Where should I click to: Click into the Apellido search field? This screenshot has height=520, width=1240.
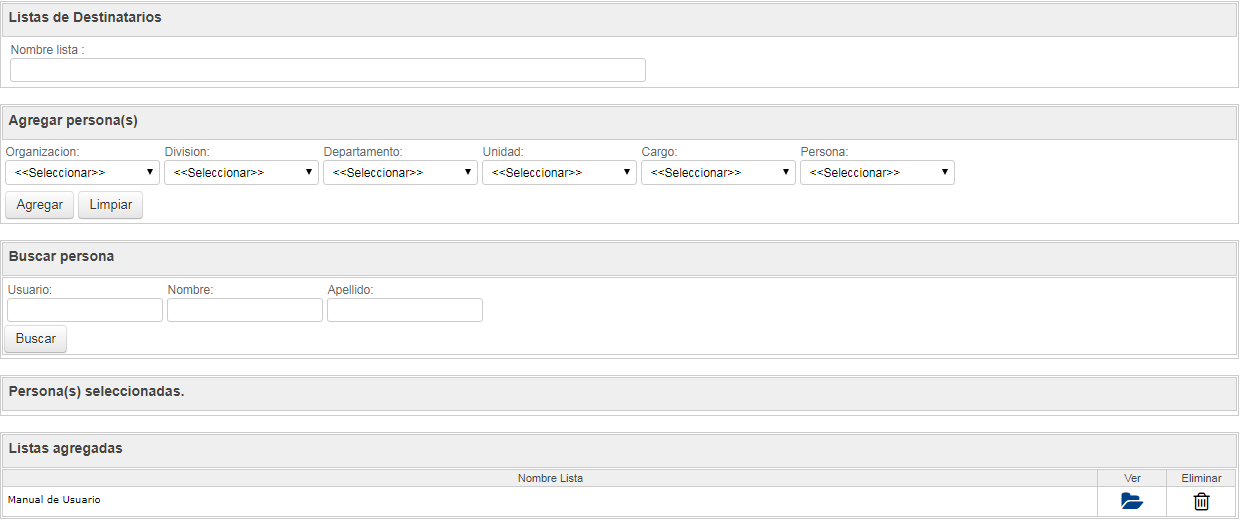[x=405, y=310]
